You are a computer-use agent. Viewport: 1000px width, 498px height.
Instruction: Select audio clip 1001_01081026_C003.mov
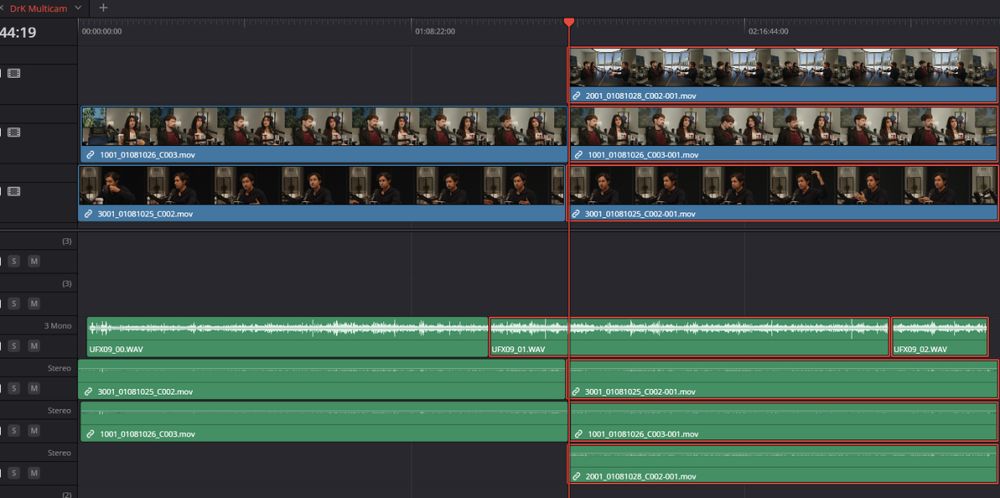324,421
